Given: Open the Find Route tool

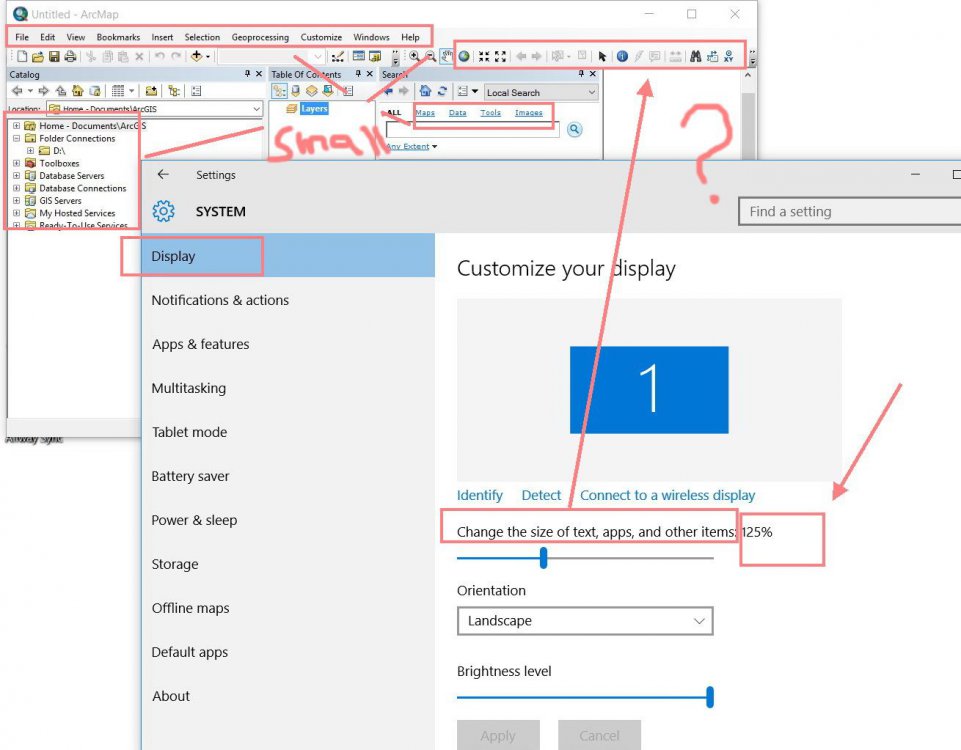Looking at the screenshot, I should (x=712, y=56).
